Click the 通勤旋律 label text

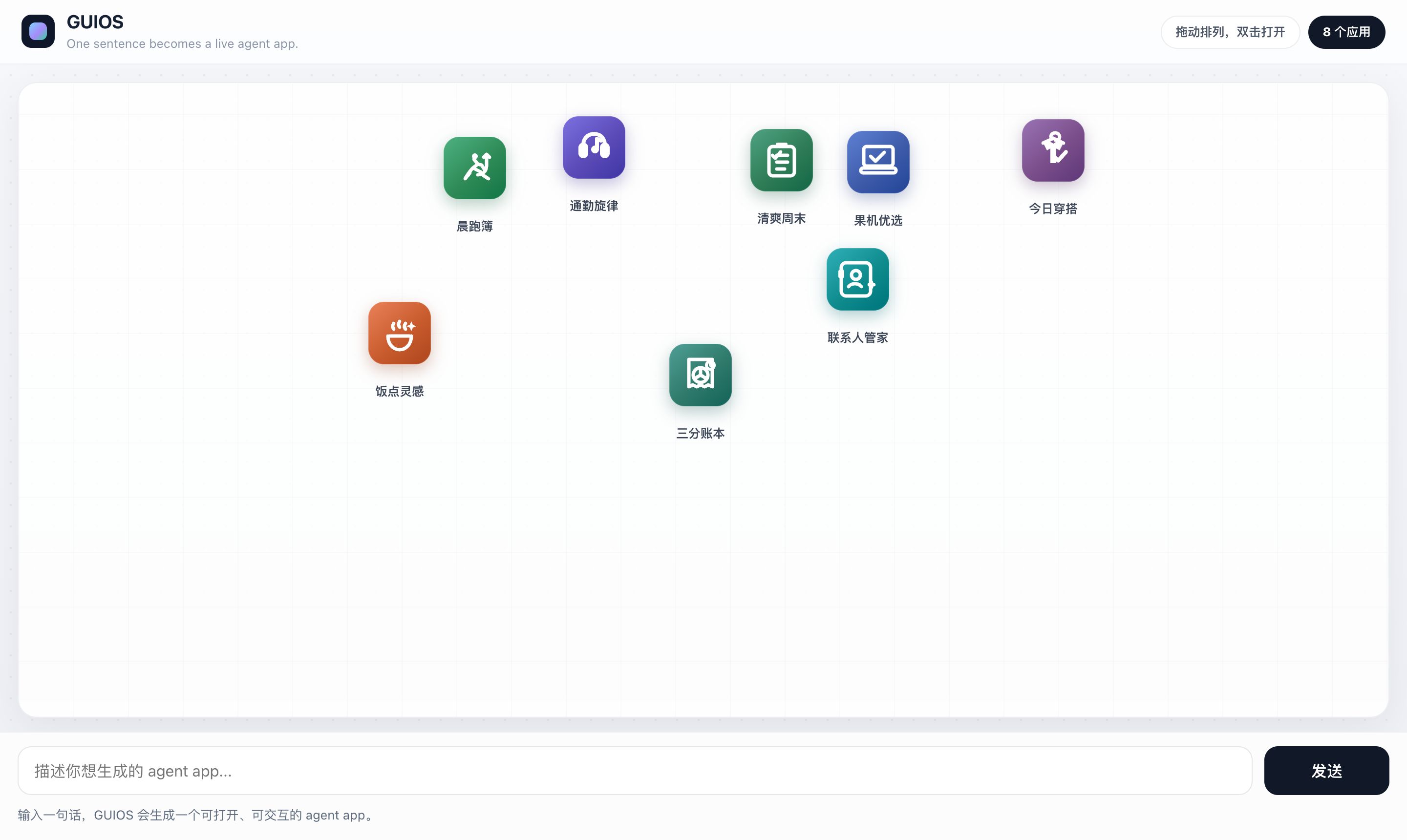coord(594,206)
